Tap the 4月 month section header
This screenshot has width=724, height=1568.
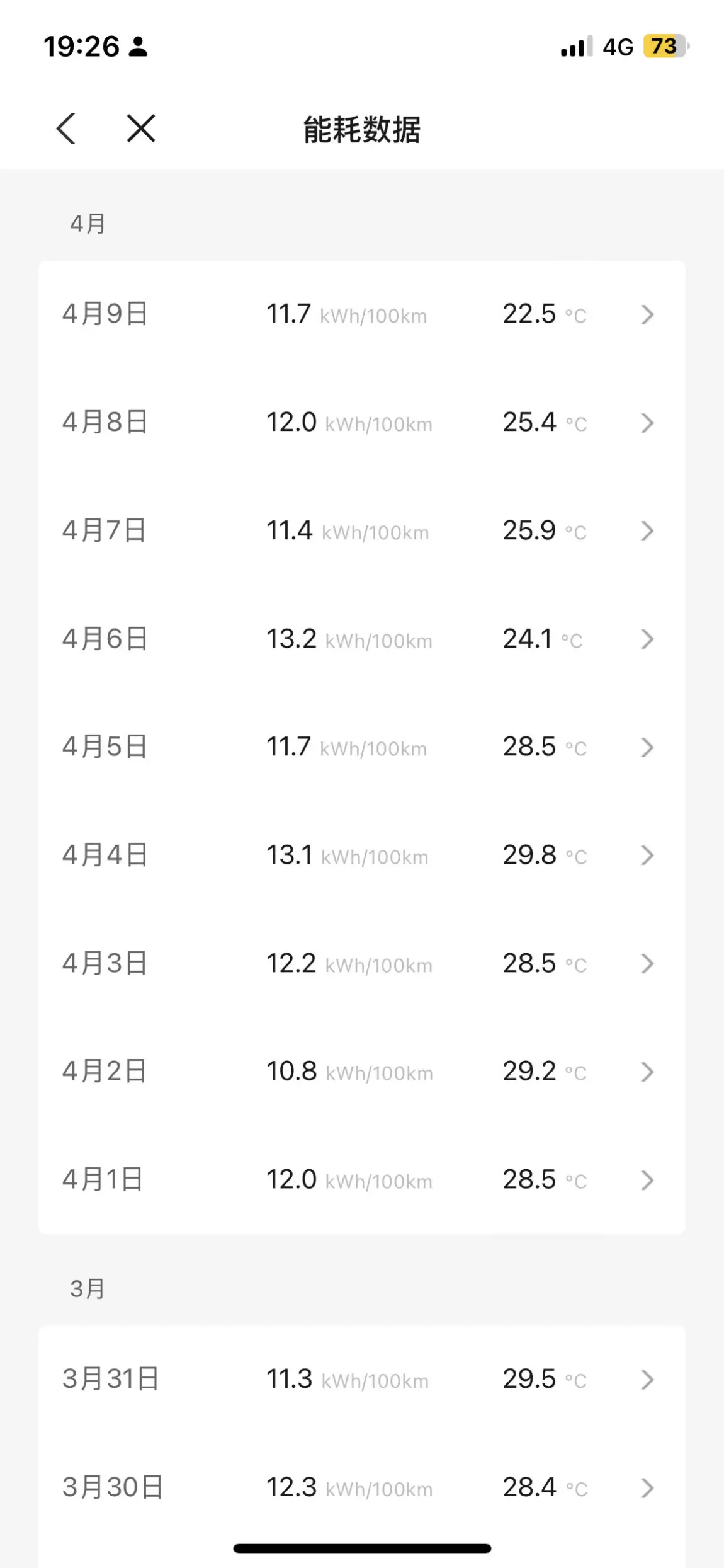[88, 224]
